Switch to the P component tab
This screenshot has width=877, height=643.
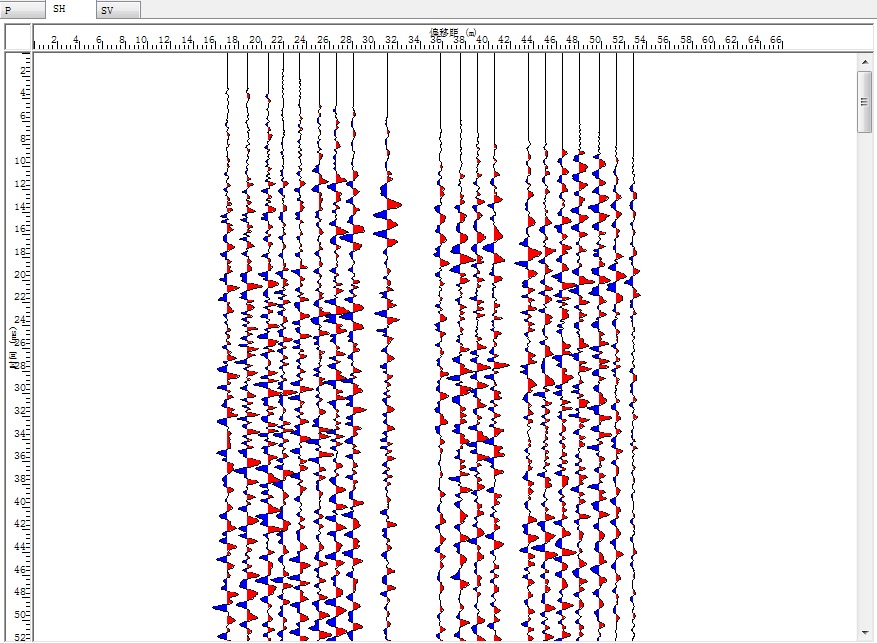coord(22,9)
